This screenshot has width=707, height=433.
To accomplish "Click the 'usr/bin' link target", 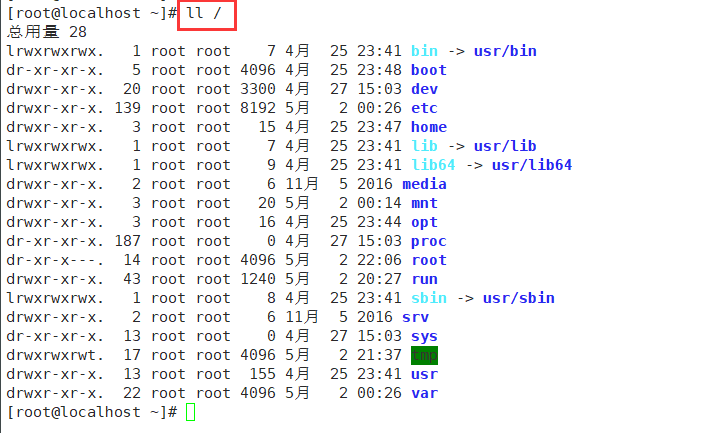I will [505, 51].
